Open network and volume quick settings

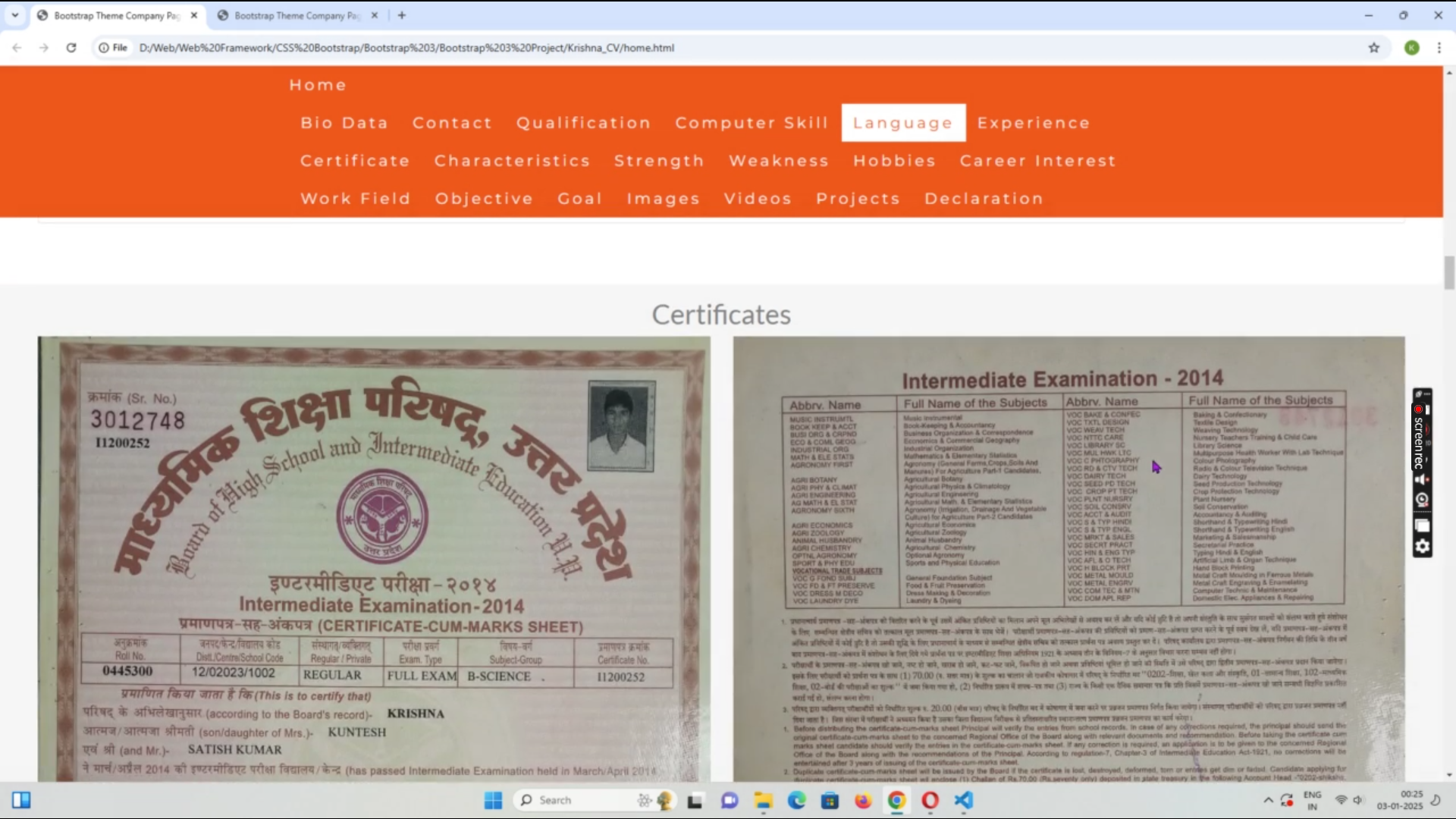click(1349, 800)
